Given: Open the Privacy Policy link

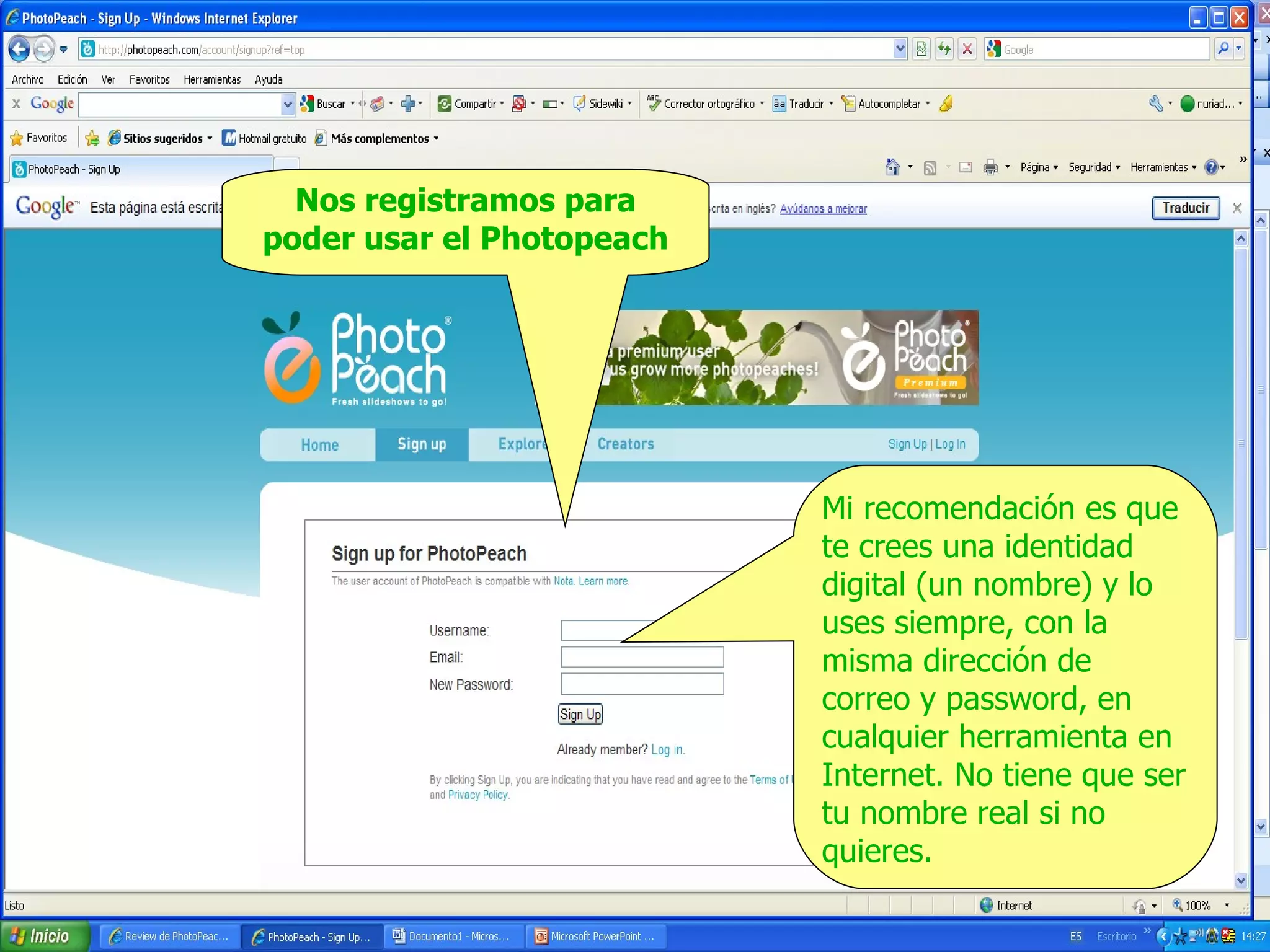Looking at the screenshot, I should tap(477, 795).
